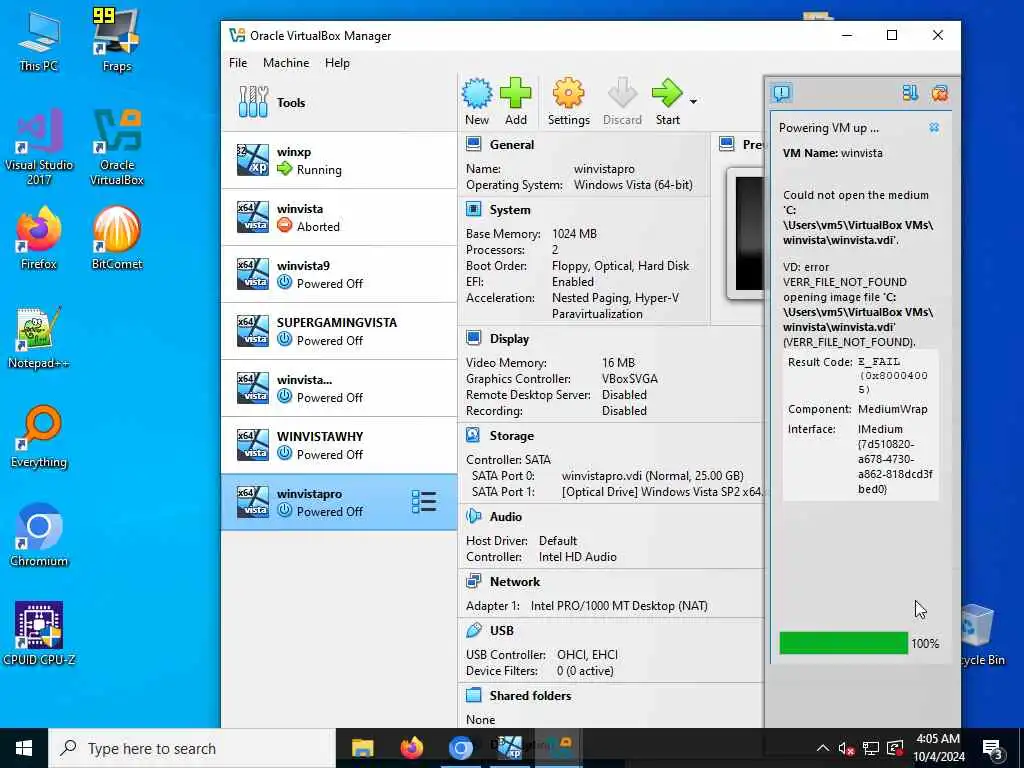
Task: Show hidden system tray icons chevron
Action: pyautogui.click(x=823, y=748)
